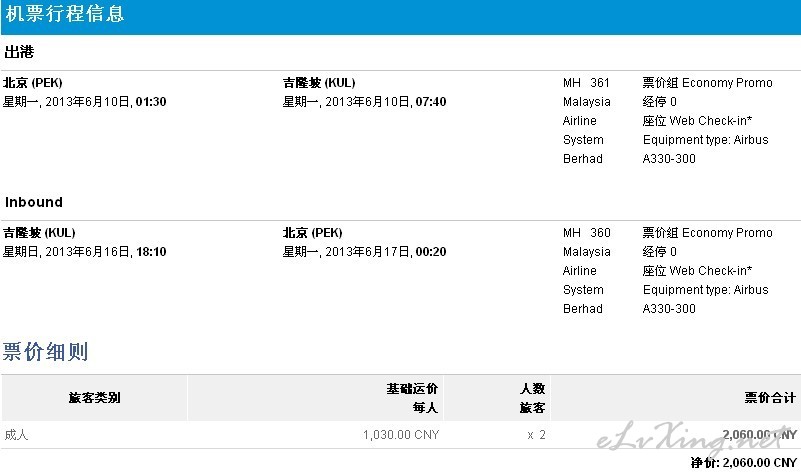The width and height of the screenshot is (801, 473).
Task: Click flight number MH 361
Action: coord(586,83)
